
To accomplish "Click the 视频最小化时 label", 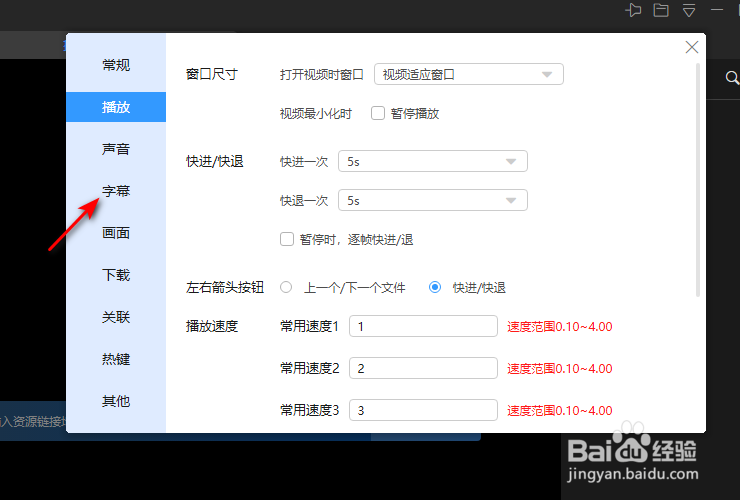I will pyautogui.click(x=316, y=113).
